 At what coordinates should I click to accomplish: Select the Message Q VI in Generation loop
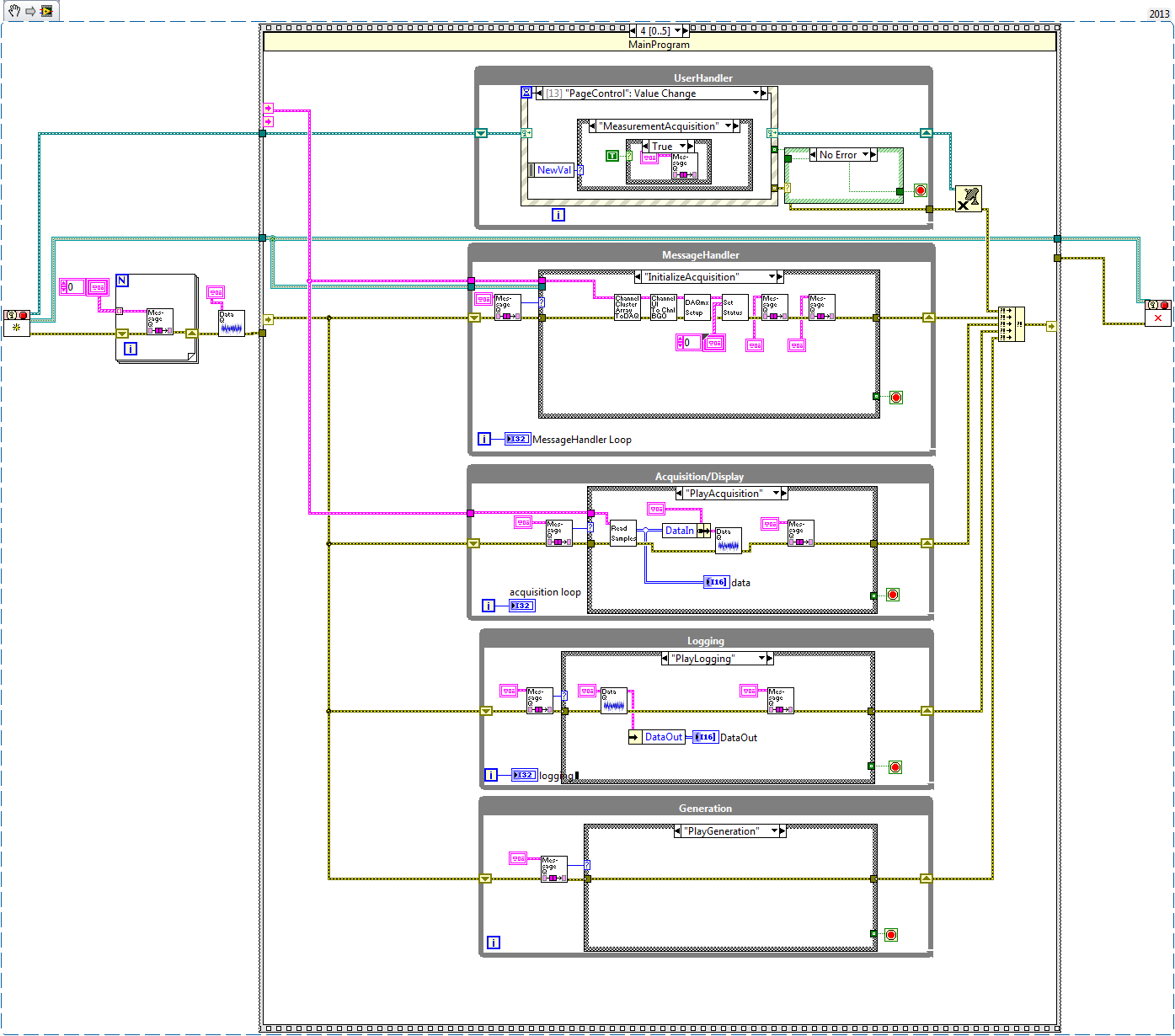pyautogui.click(x=553, y=869)
